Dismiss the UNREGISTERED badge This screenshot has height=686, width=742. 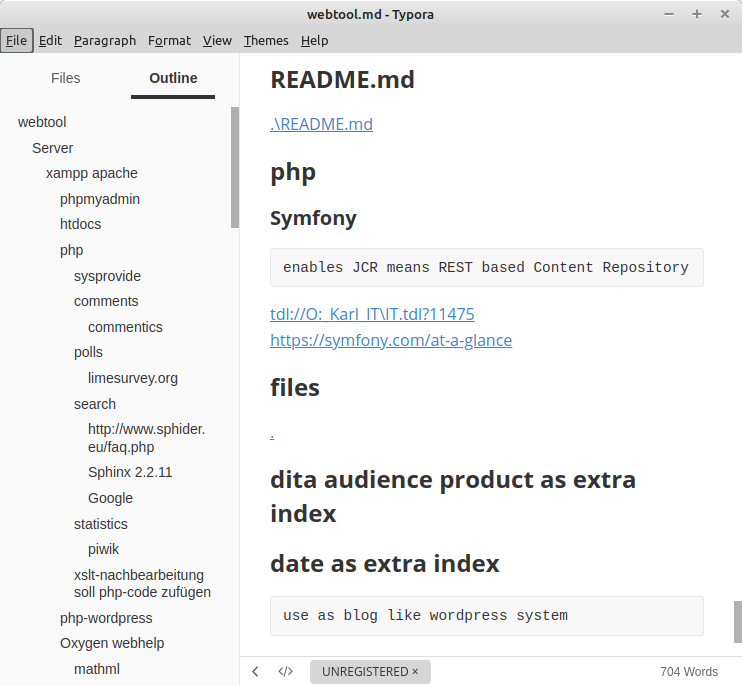415,671
